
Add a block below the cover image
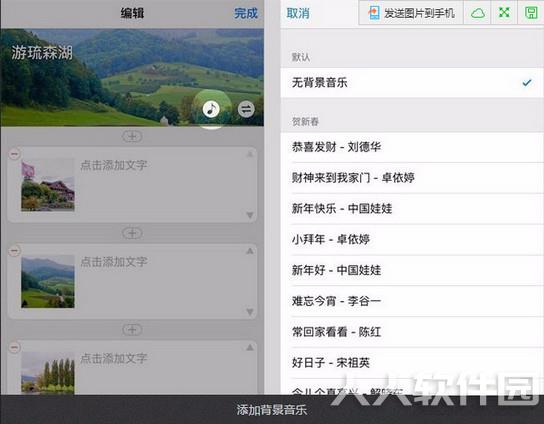[132, 136]
